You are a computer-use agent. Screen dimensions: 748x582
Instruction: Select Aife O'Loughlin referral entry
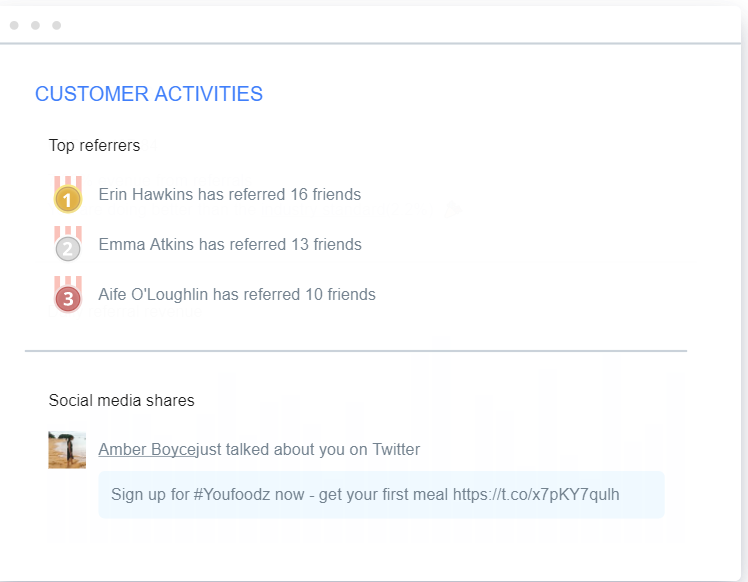(x=236, y=295)
